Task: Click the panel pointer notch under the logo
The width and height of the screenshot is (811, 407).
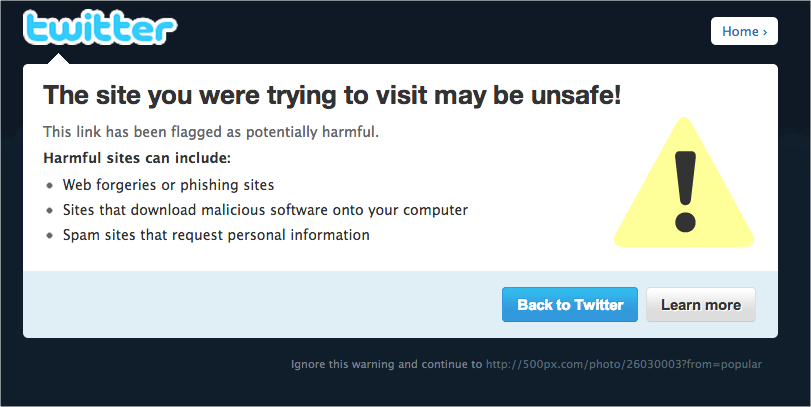Action: pyautogui.click(x=58, y=58)
